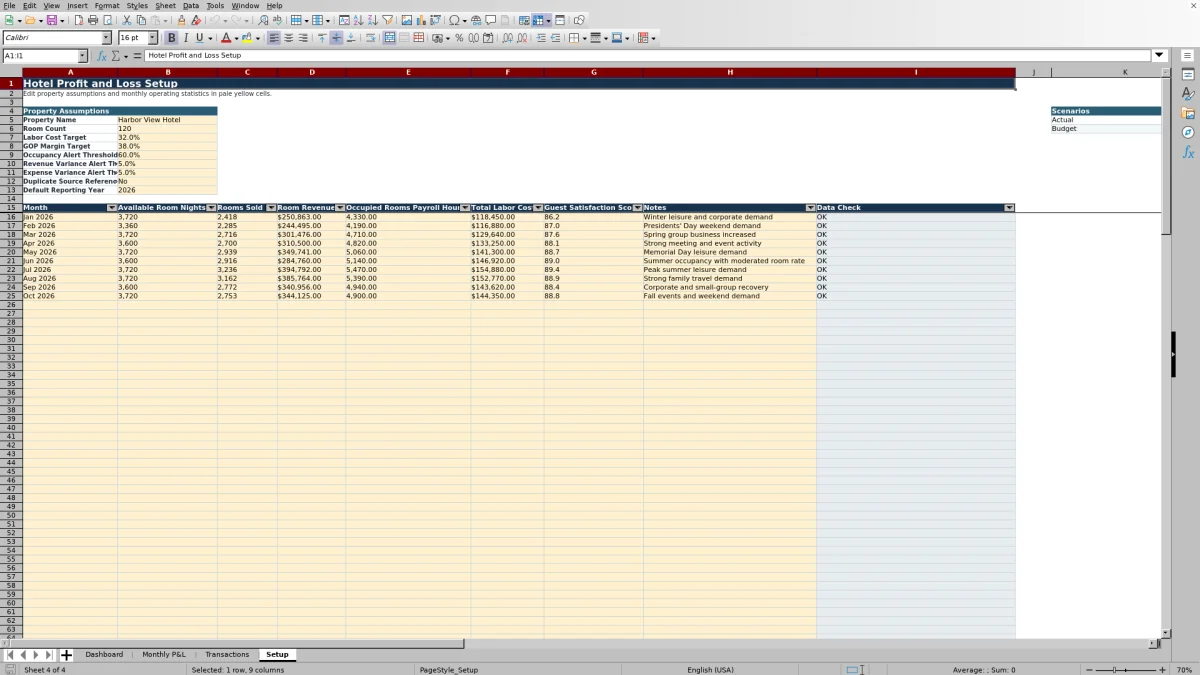
Task: Click the Format as Currency icon
Action: (x=437, y=38)
